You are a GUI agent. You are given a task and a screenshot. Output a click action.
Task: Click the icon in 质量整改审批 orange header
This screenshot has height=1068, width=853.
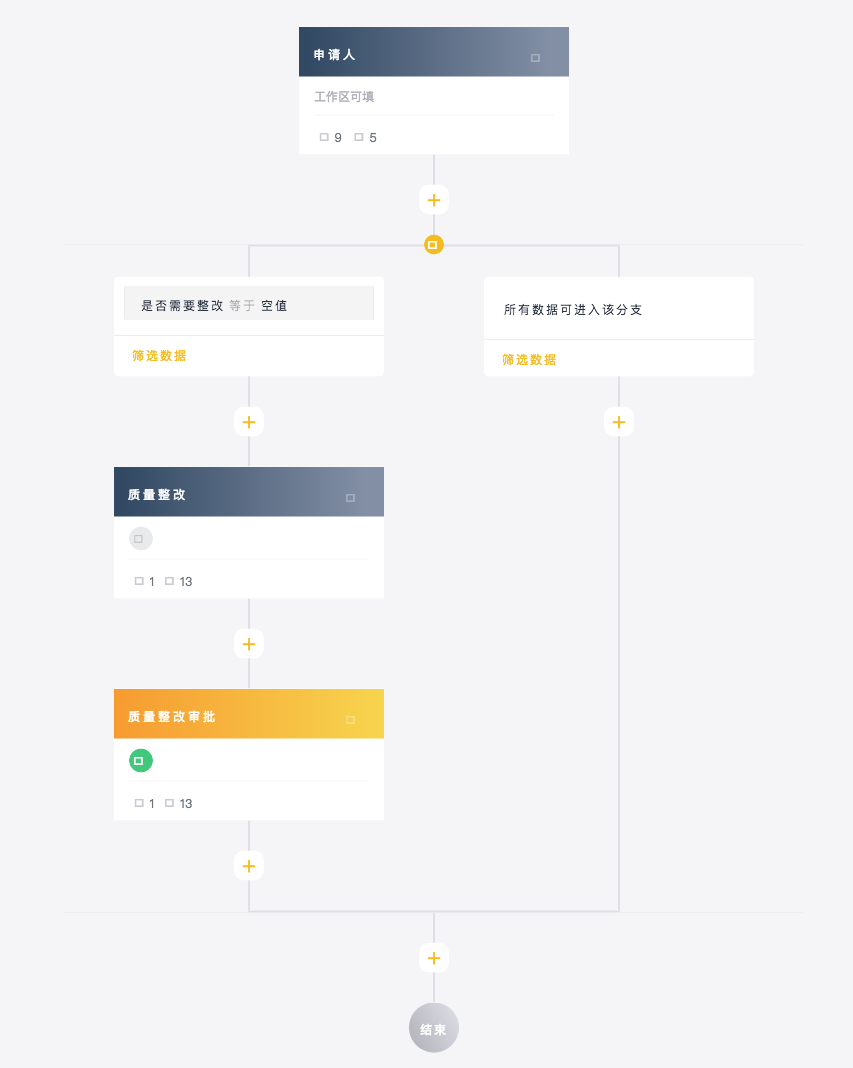350,720
